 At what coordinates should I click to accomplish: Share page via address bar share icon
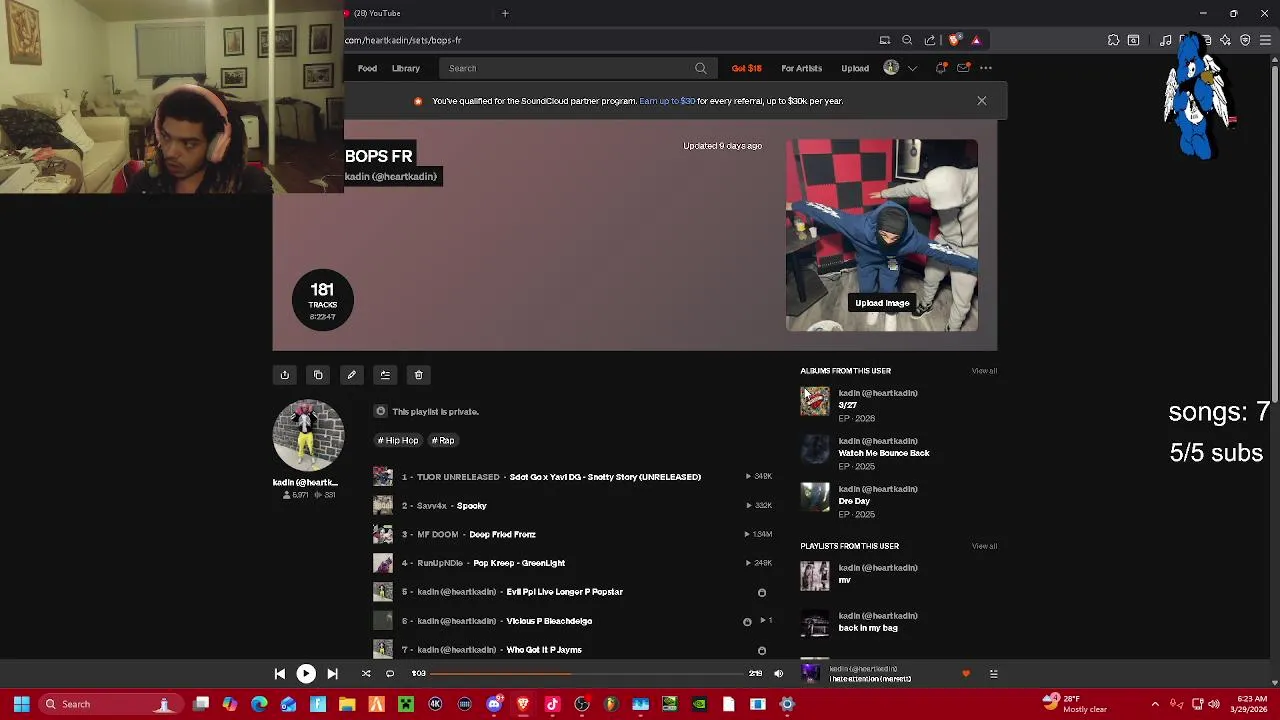930,40
